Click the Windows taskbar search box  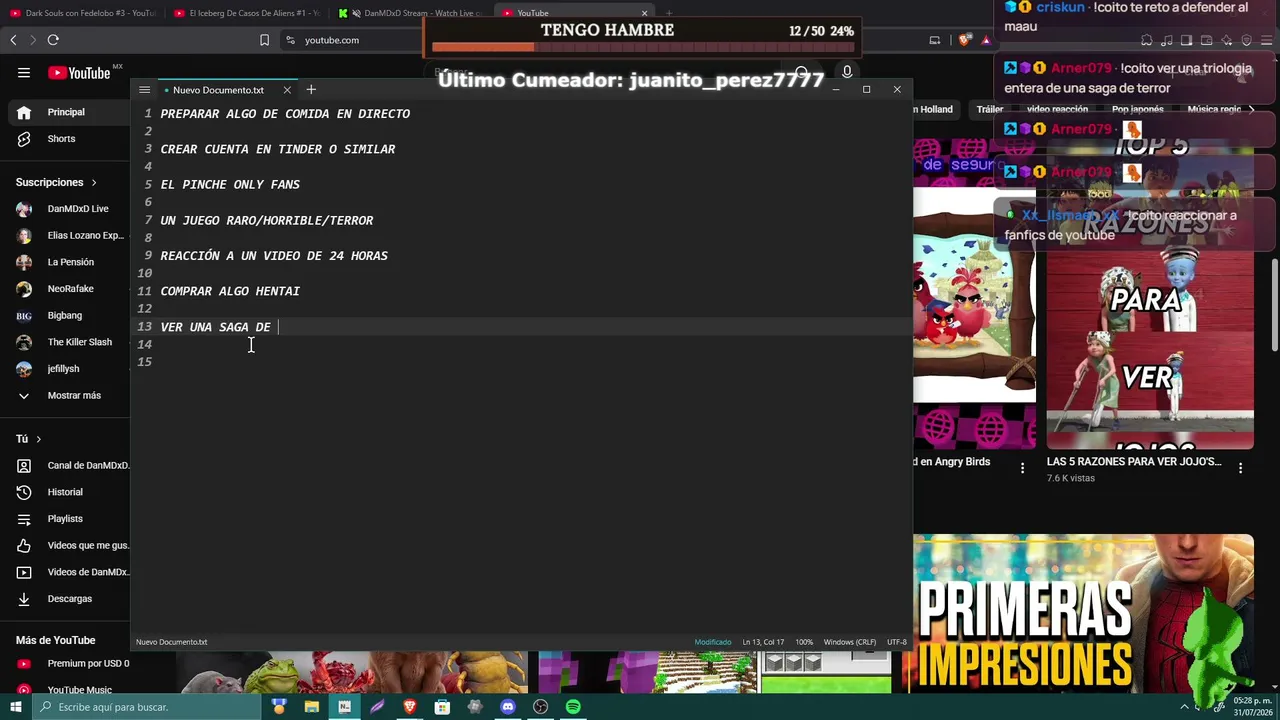(x=147, y=707)
